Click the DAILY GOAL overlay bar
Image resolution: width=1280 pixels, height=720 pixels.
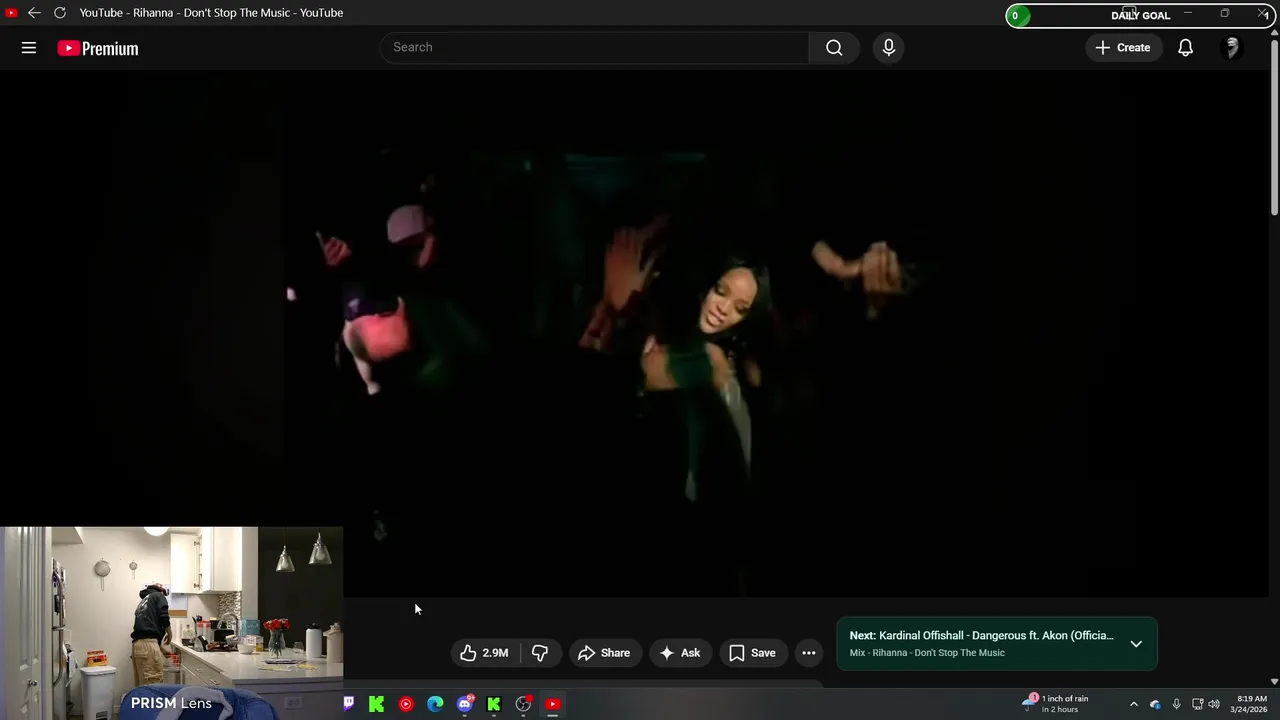tap(1140, 15)
